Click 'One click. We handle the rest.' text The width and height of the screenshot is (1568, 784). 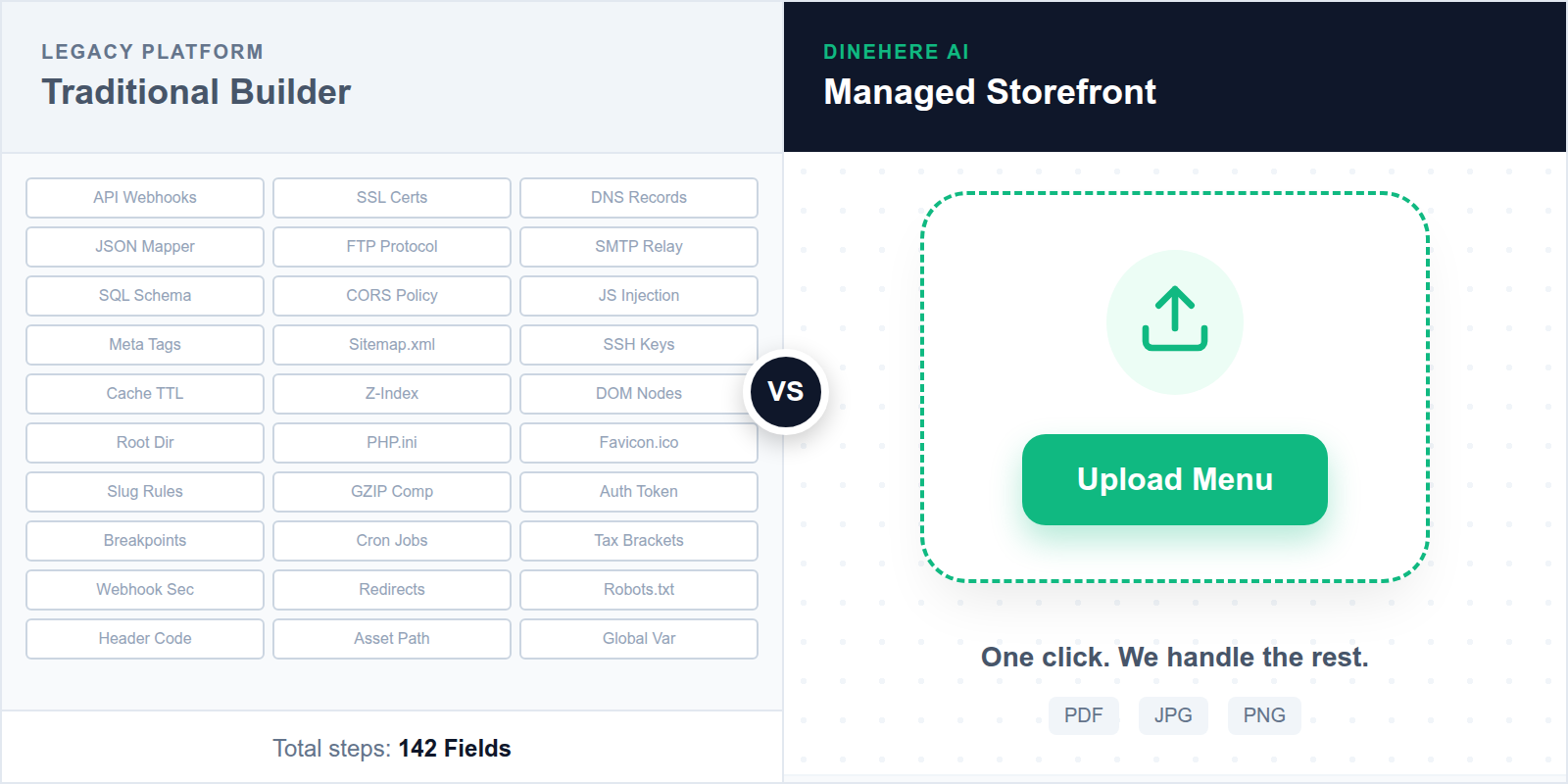tap(1175, 657)
